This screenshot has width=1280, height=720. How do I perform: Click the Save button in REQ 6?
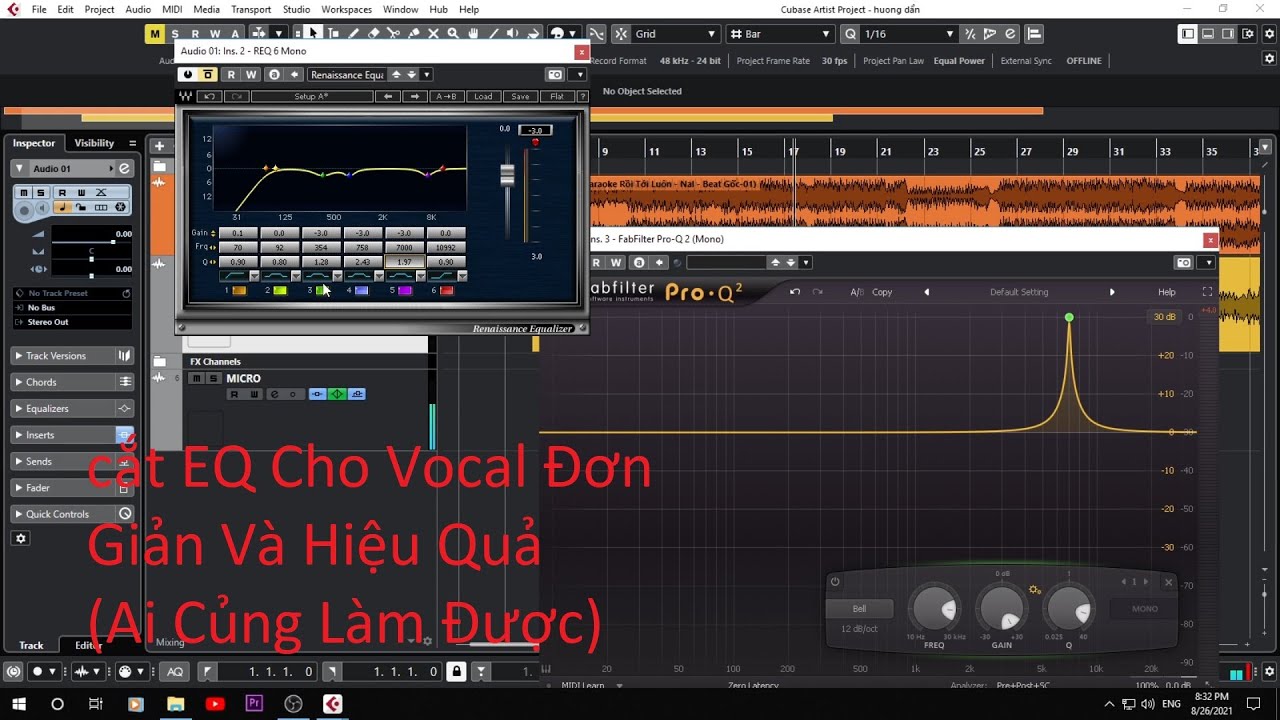click(520, 96)
